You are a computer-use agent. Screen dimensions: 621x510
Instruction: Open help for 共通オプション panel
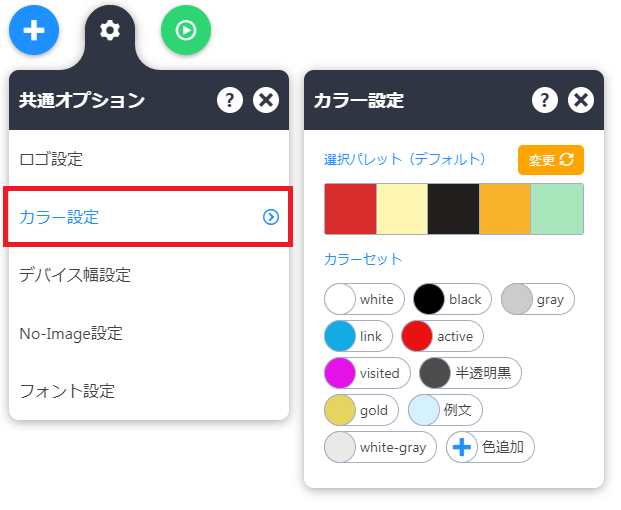[230, 99]
